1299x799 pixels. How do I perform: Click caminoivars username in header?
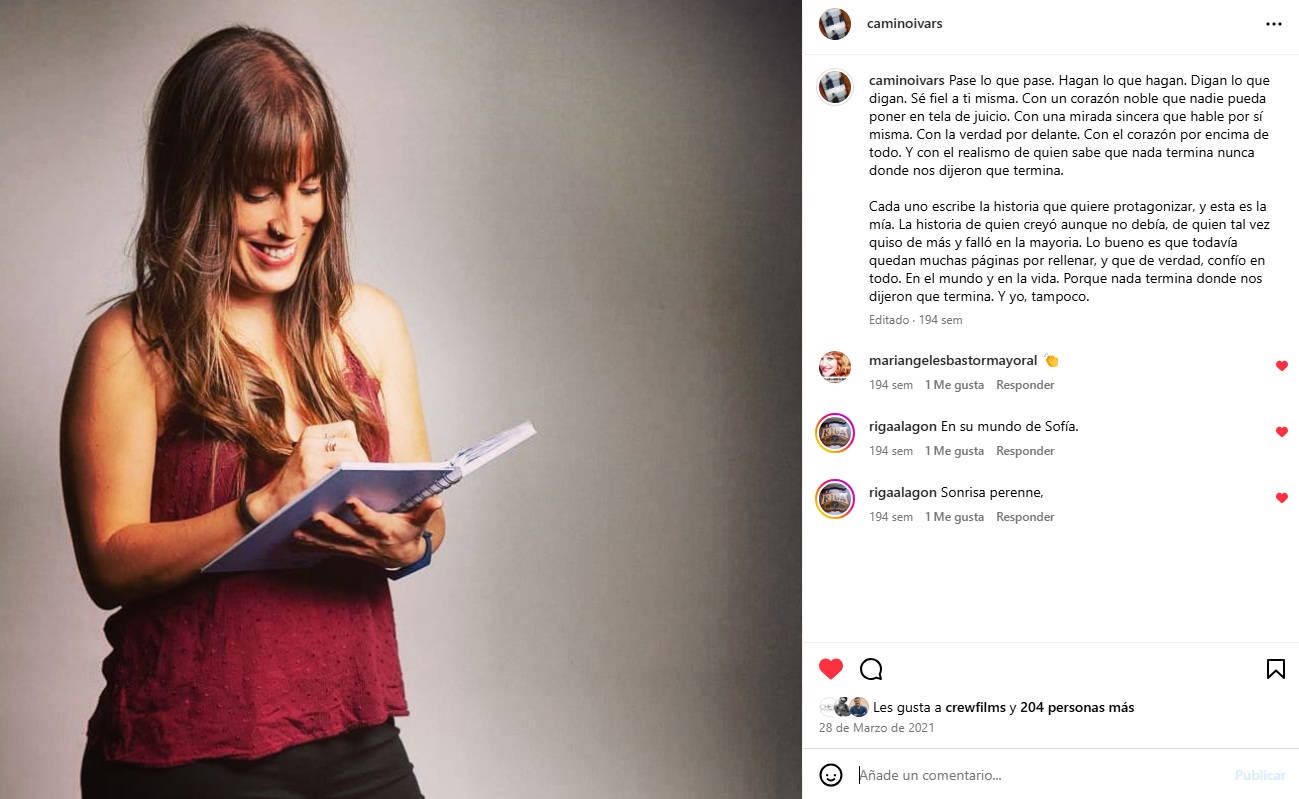click(905, 24)
